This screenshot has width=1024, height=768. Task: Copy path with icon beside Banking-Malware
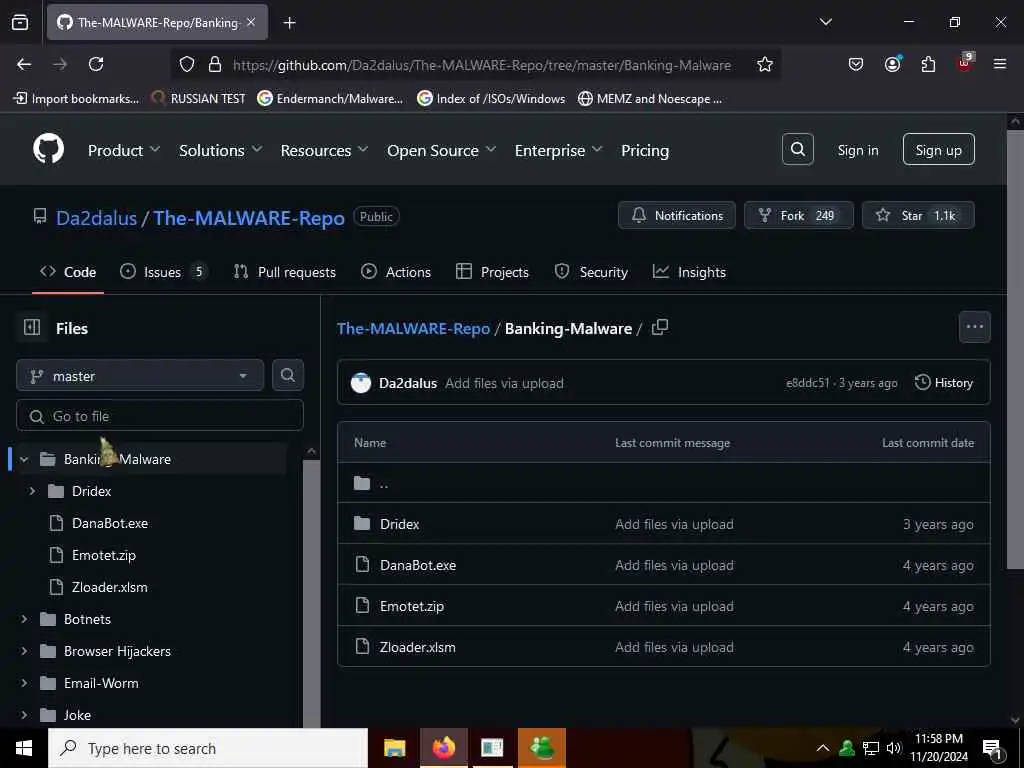(x=660, y=327)
